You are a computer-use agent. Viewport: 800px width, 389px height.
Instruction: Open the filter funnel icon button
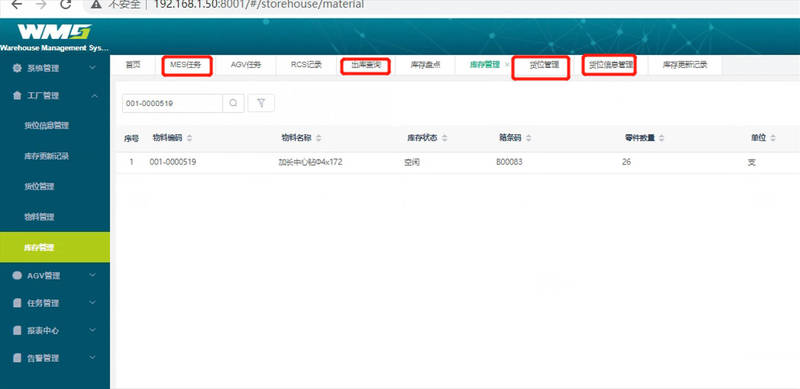(261, 103)
